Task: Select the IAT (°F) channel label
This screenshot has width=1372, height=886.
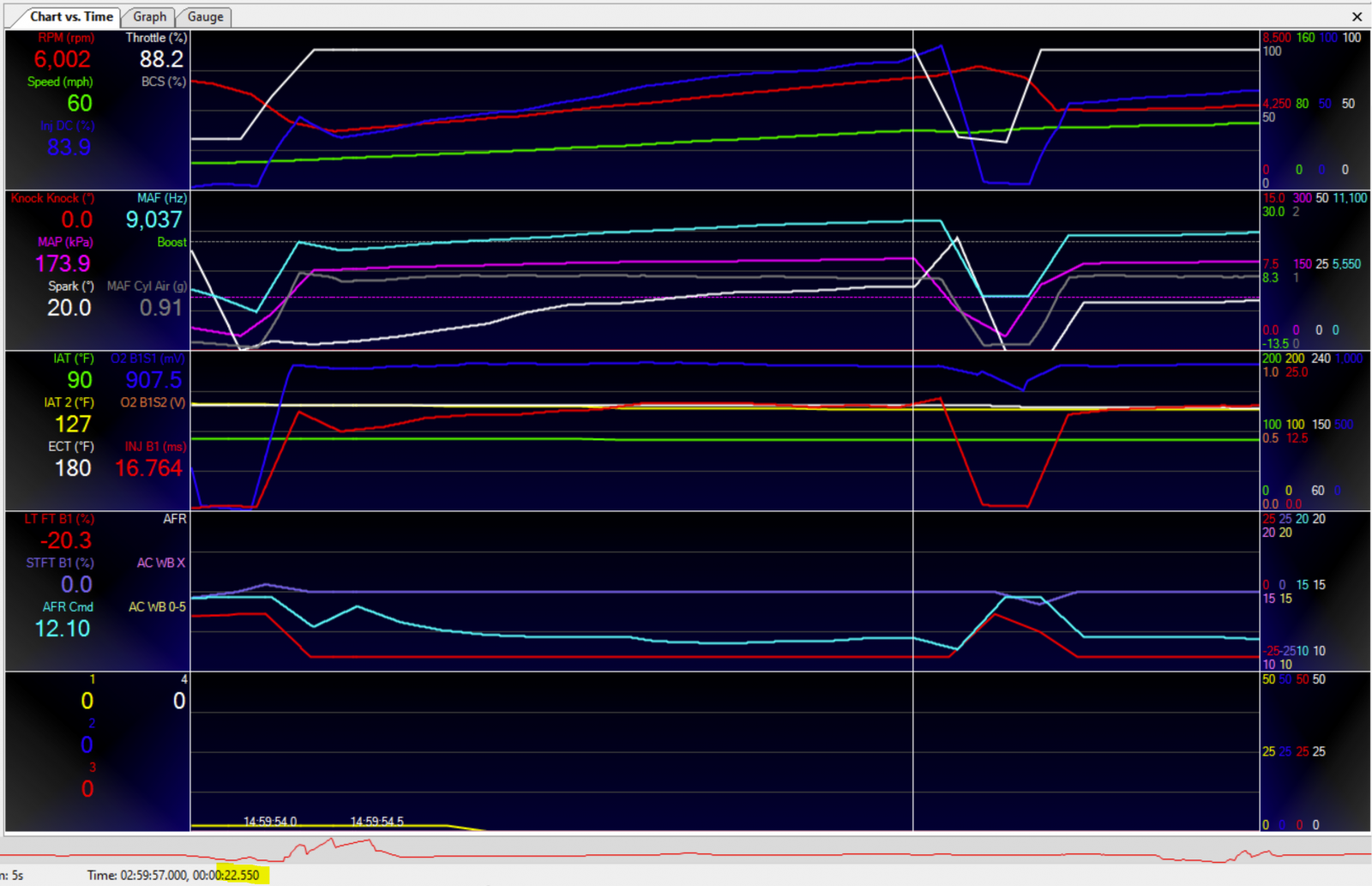Action: pos(73,359)
